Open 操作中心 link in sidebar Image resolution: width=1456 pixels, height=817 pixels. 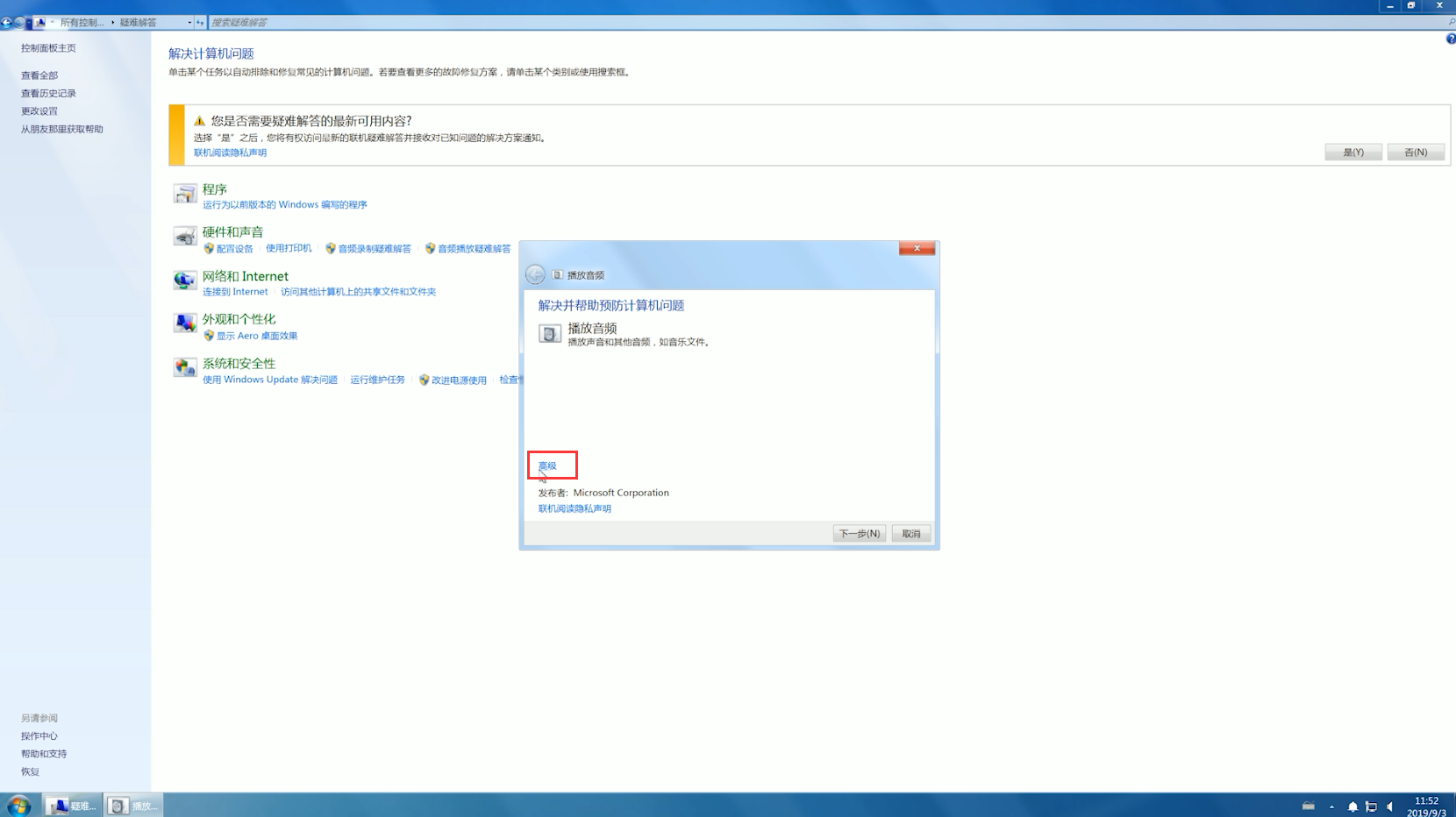coord(39,736)
